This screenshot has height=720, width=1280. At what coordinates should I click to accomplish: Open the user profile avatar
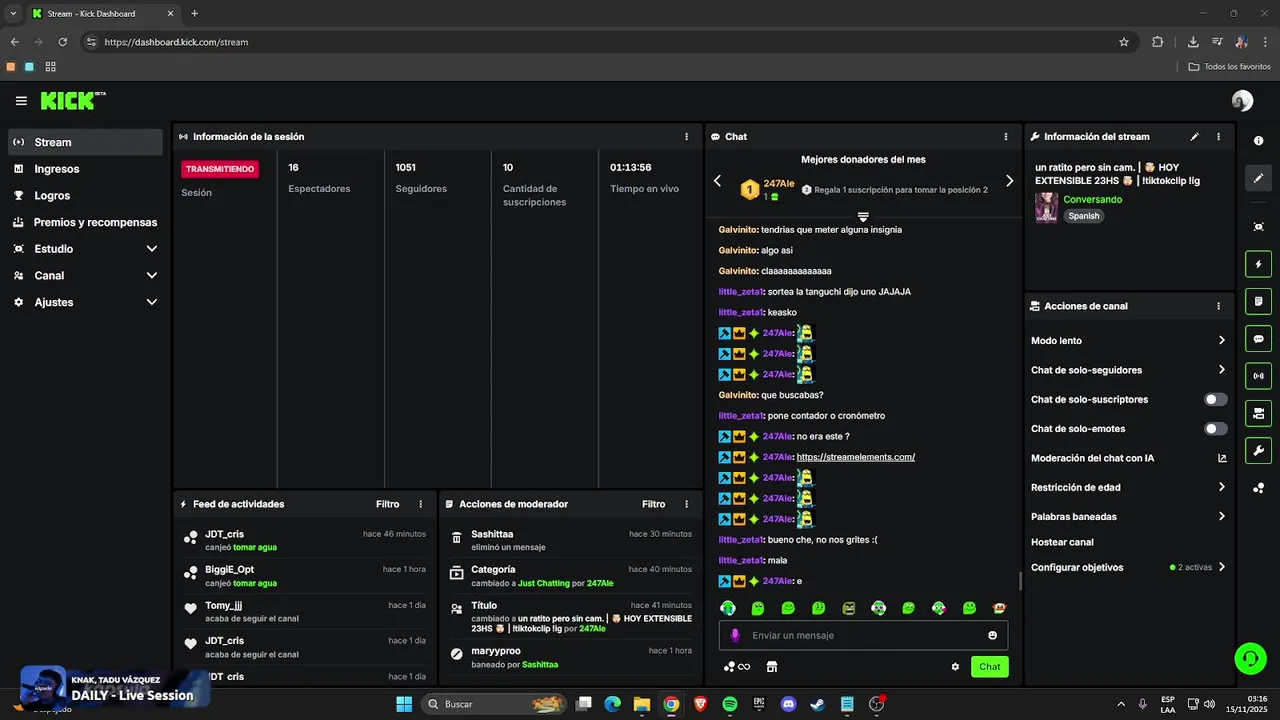coord(1242,101)
